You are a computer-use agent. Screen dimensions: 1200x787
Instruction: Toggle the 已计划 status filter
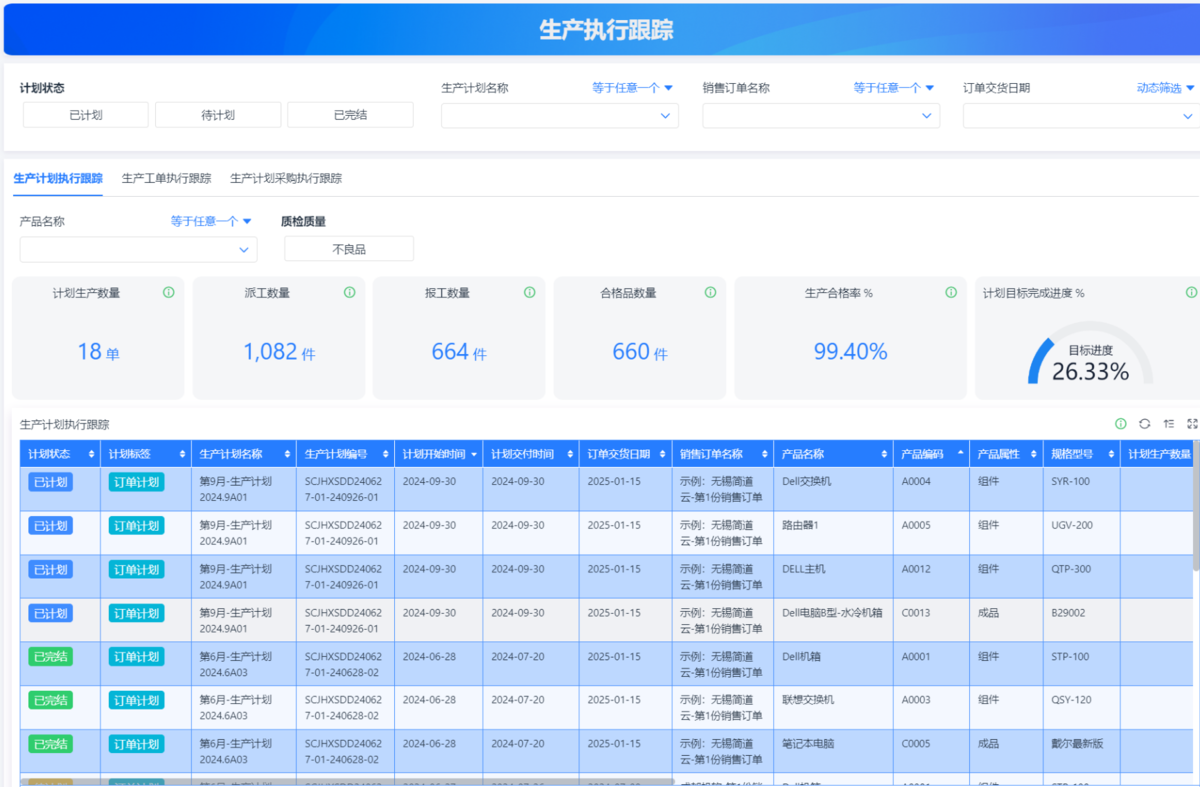86,115
